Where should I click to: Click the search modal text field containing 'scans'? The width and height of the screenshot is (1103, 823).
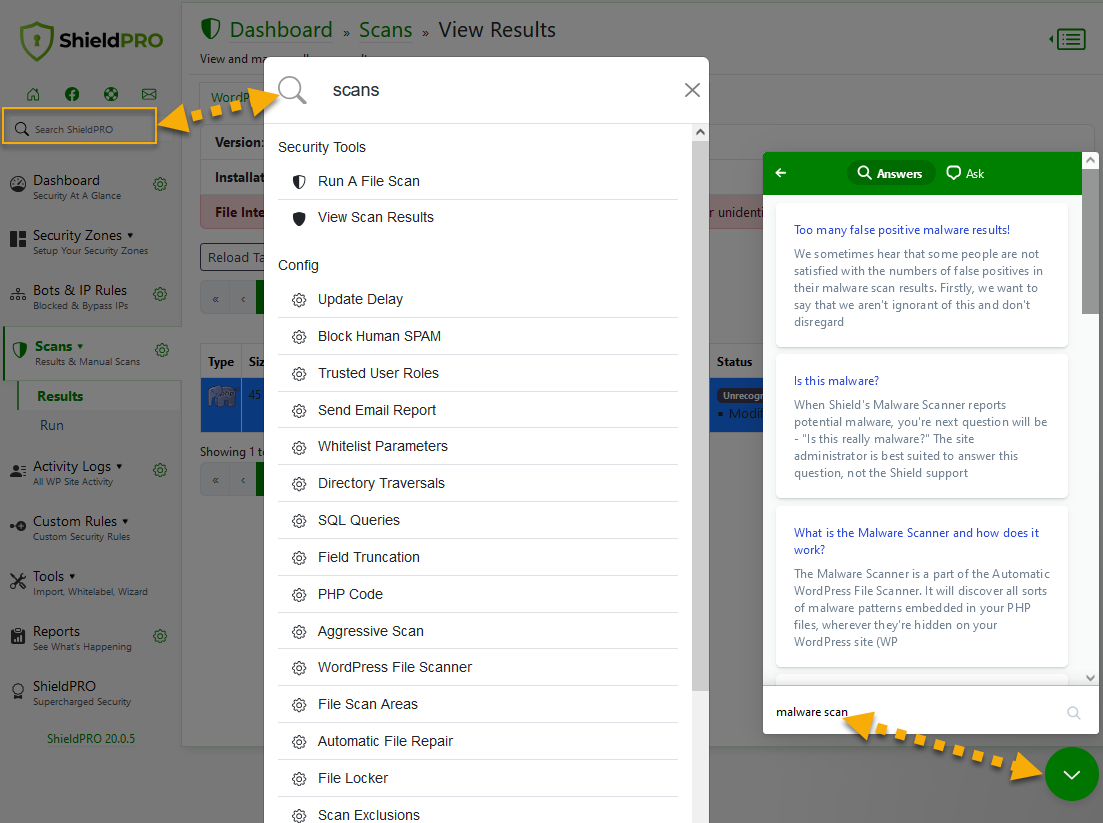pos(499,90)
